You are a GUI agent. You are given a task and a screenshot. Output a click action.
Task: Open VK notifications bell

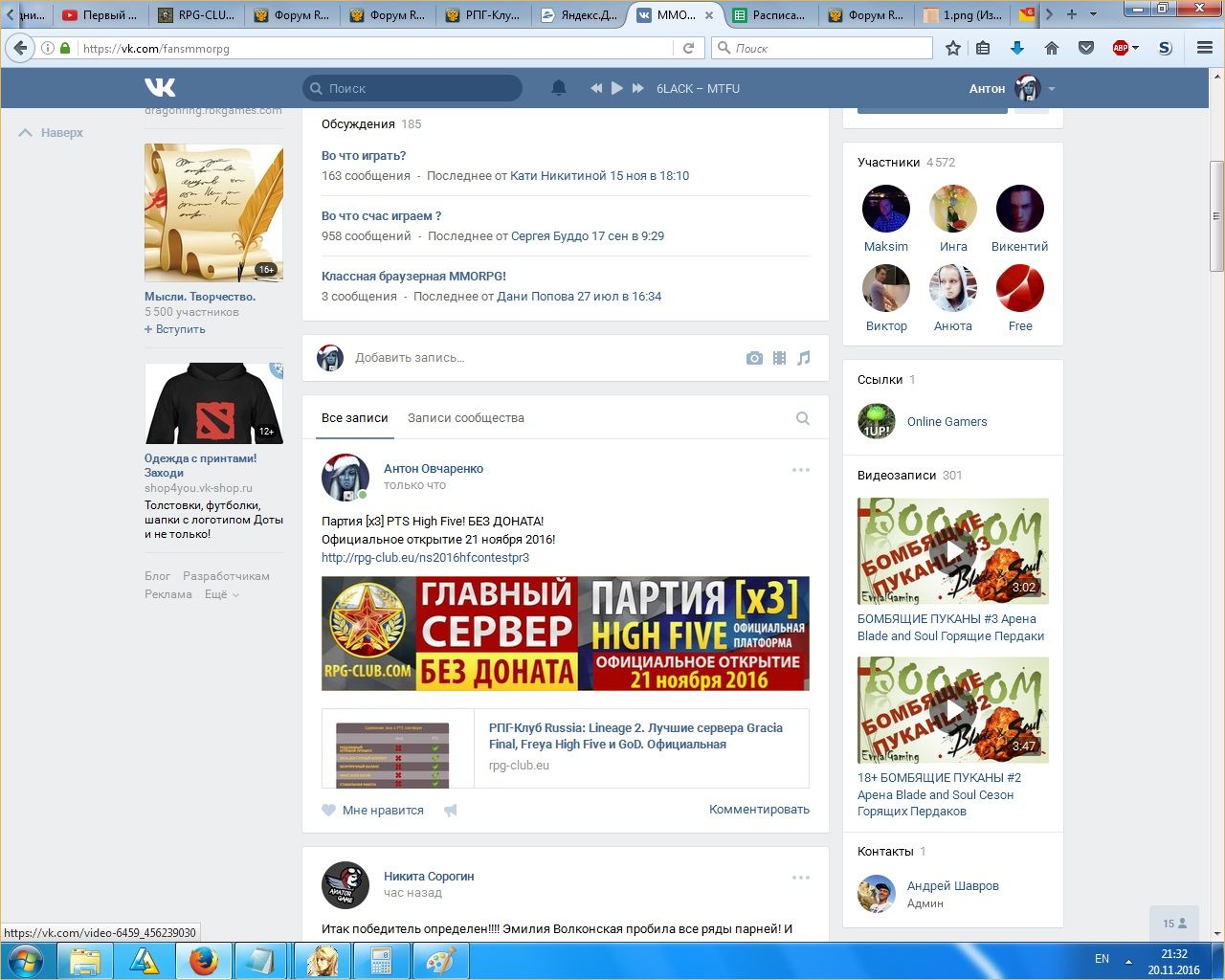[x=559, y=88]
